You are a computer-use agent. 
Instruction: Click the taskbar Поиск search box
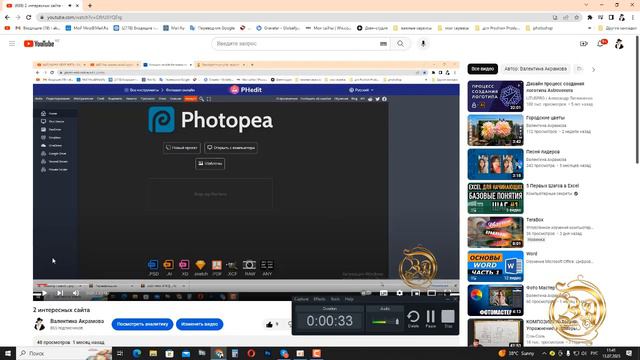tap(64, 353)
